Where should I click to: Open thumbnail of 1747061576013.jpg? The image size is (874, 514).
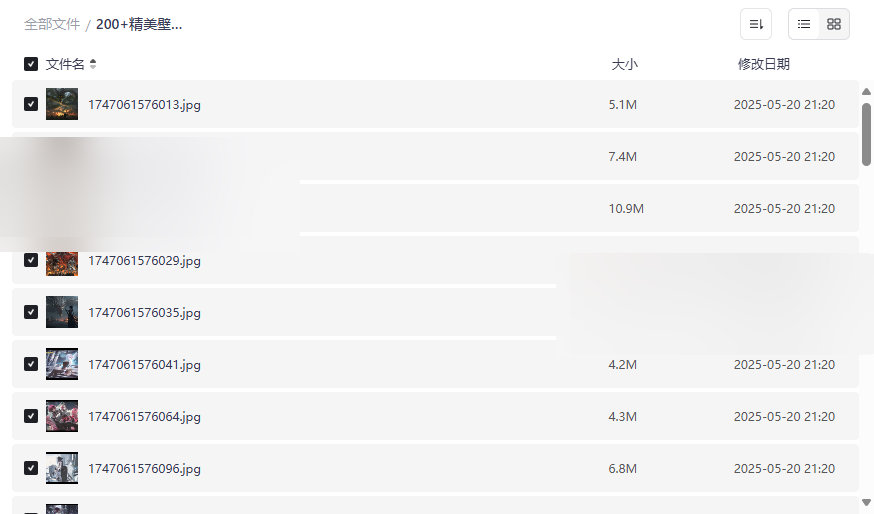point(62,104)
